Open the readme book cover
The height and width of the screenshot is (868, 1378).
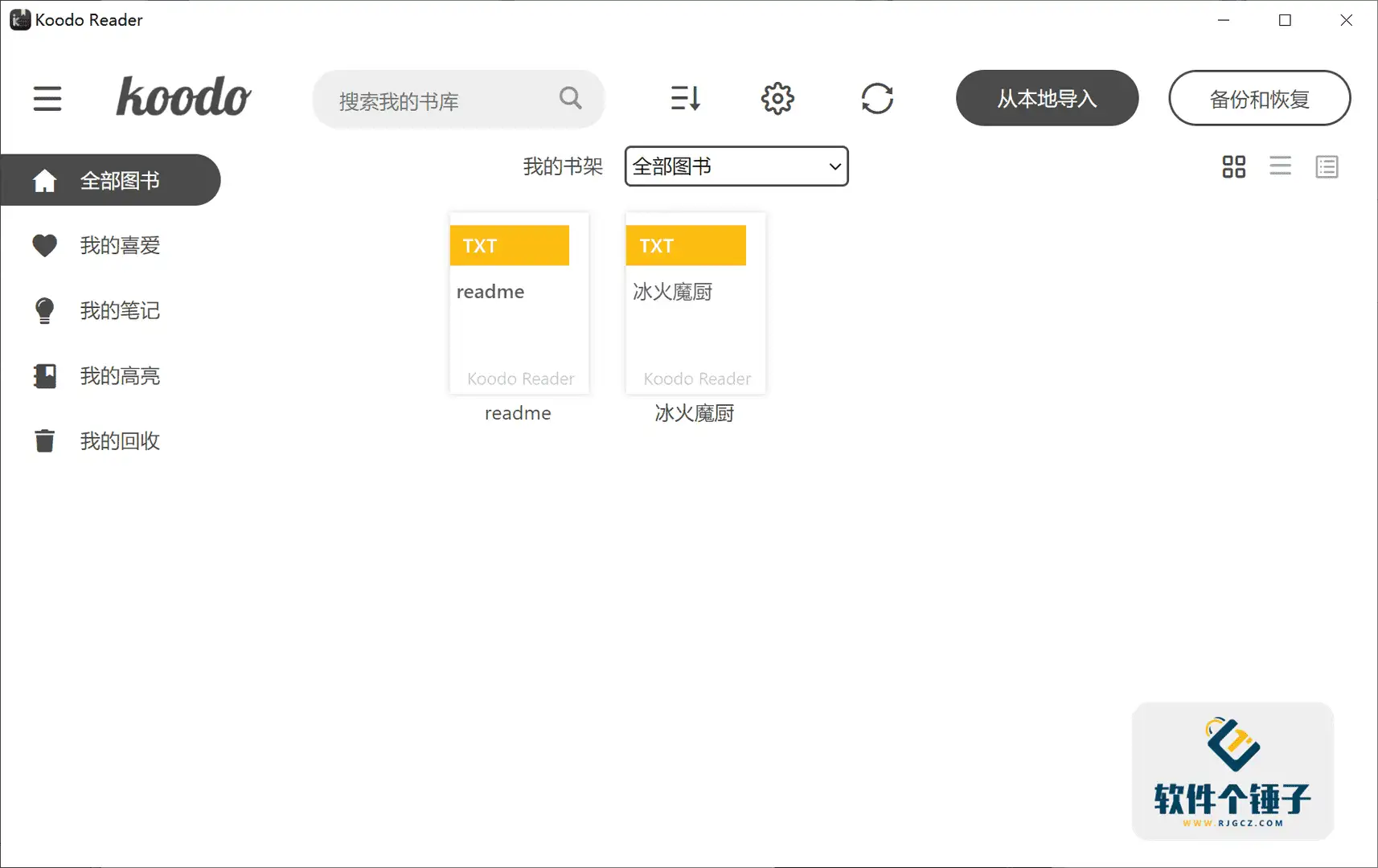[519, 303]
